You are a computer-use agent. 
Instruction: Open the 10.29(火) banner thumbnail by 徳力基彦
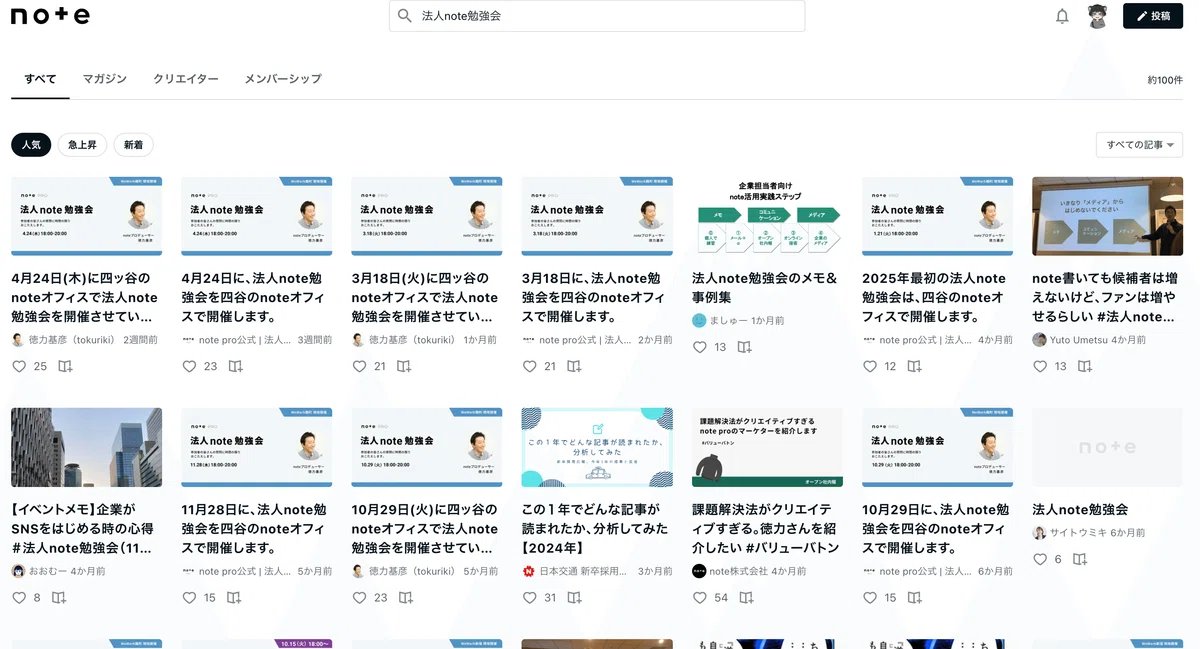427,447
